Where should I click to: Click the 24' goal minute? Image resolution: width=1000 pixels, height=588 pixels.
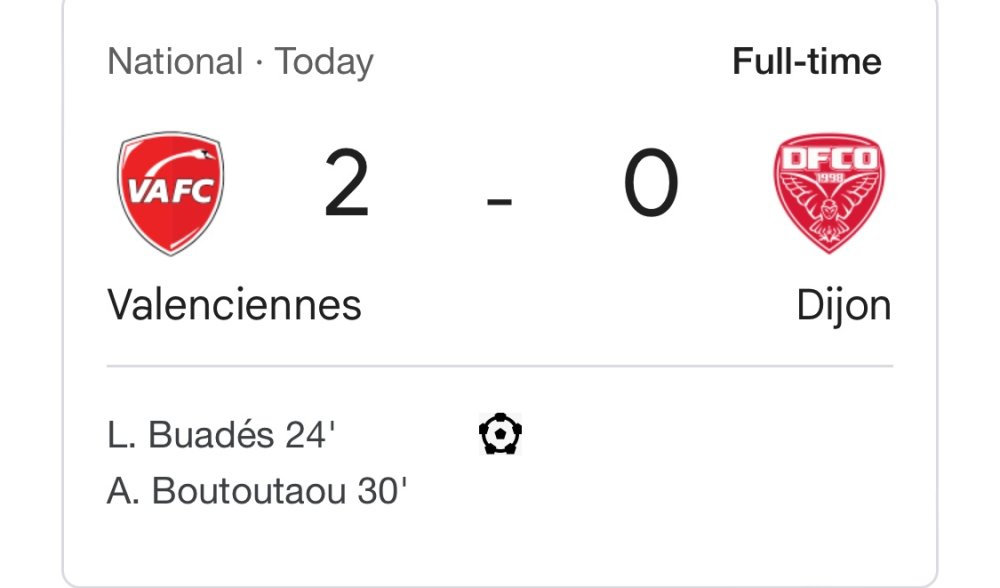pyautogui.click(x=309, y=436)
